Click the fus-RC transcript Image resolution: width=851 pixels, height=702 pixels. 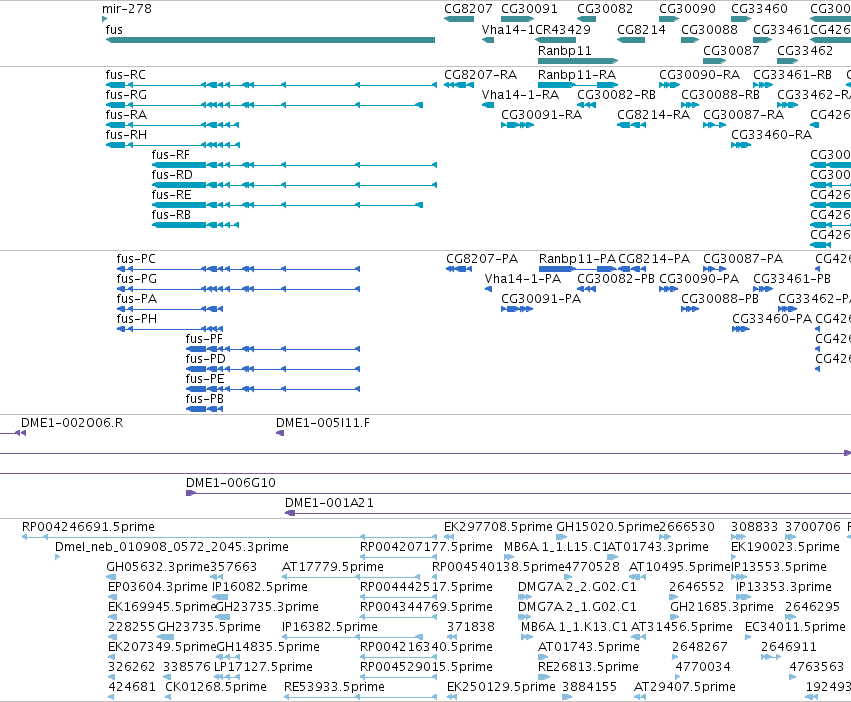tap(271, 85)
